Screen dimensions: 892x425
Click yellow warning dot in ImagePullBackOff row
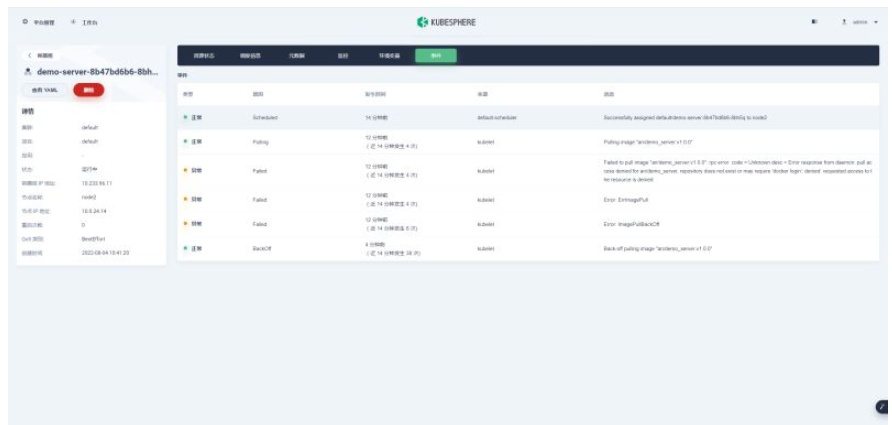click(185, 224)
